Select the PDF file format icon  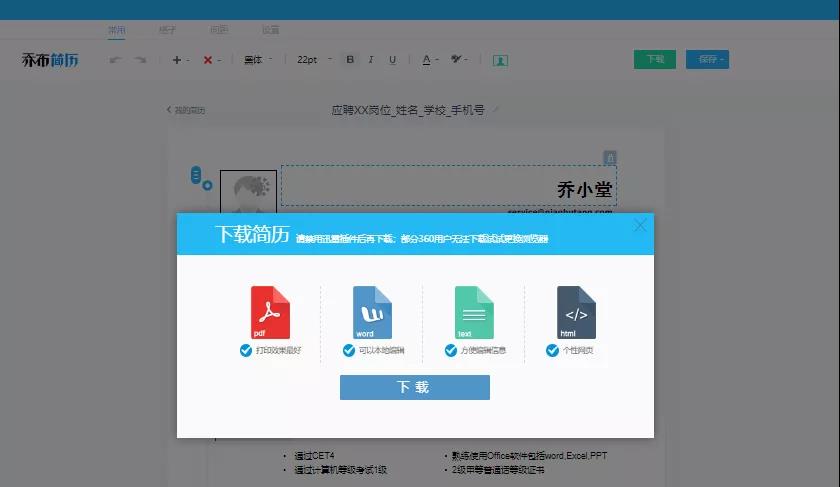pyautogui.click(x=270, y=312)
